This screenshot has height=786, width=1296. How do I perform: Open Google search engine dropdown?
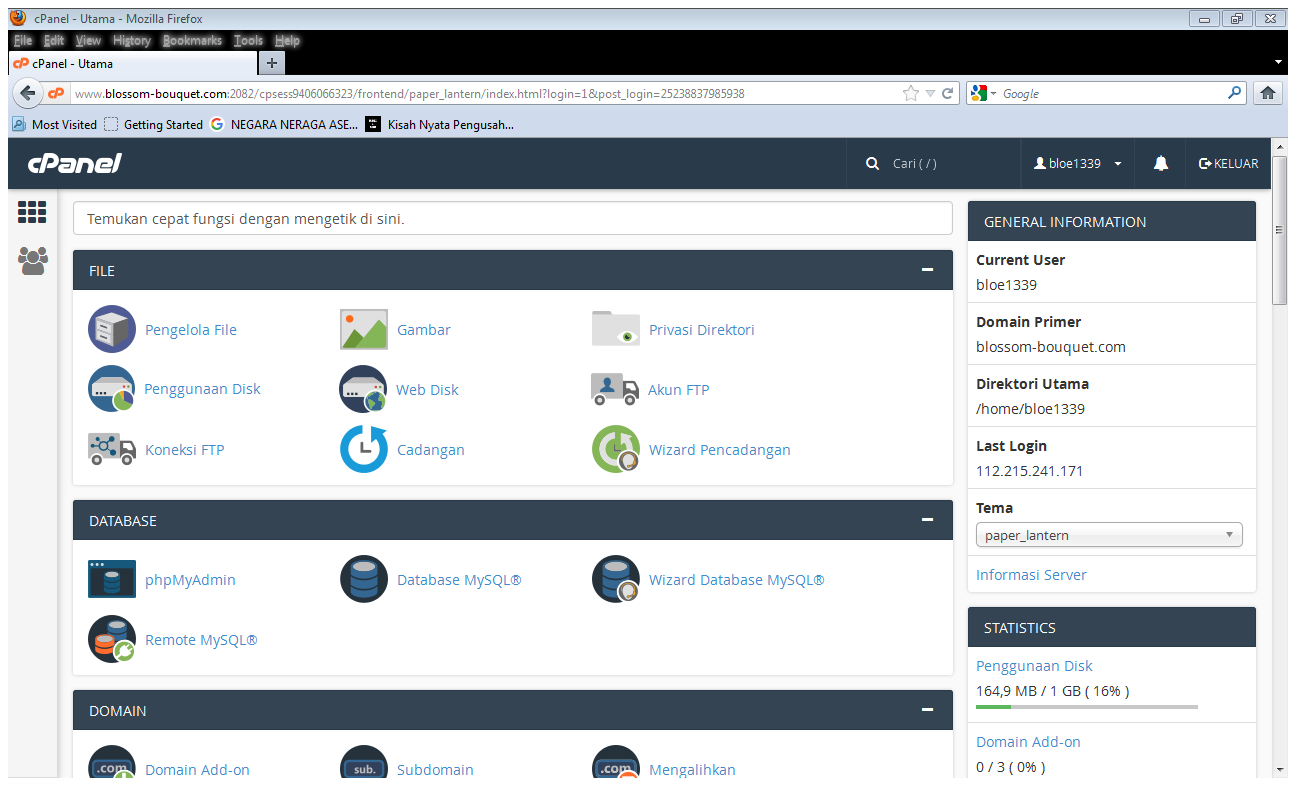click(983, 93)
